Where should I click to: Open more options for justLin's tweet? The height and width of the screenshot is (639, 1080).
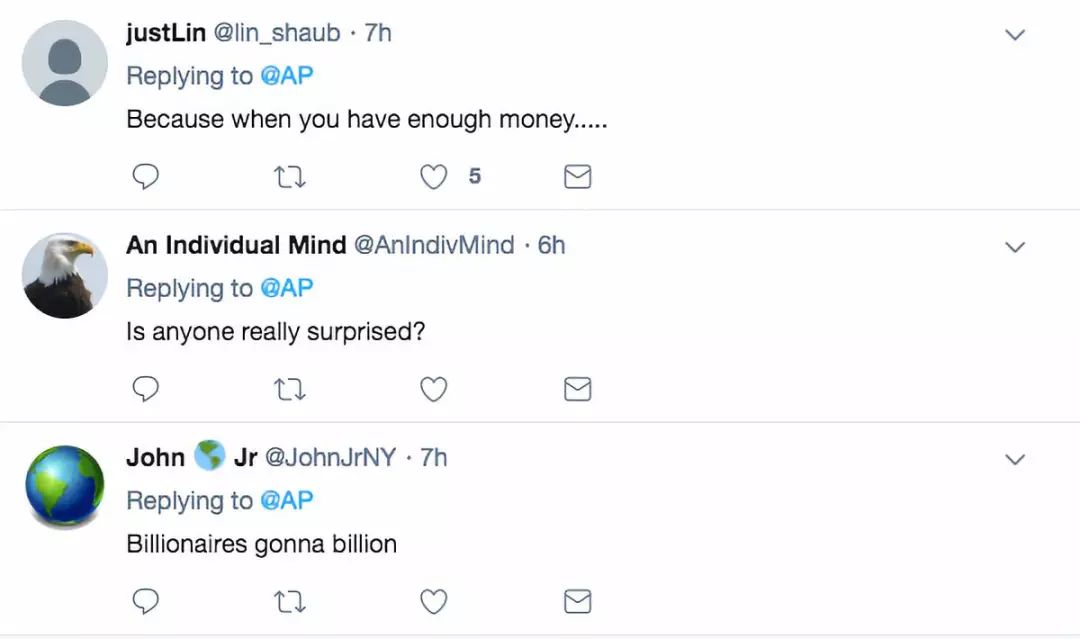tap(1015, 35)
